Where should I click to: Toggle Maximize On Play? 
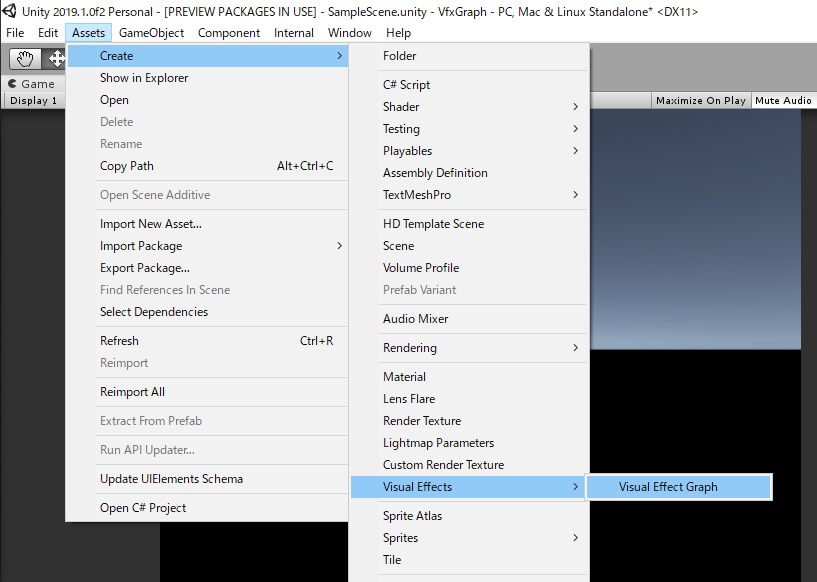click(700, 101)
